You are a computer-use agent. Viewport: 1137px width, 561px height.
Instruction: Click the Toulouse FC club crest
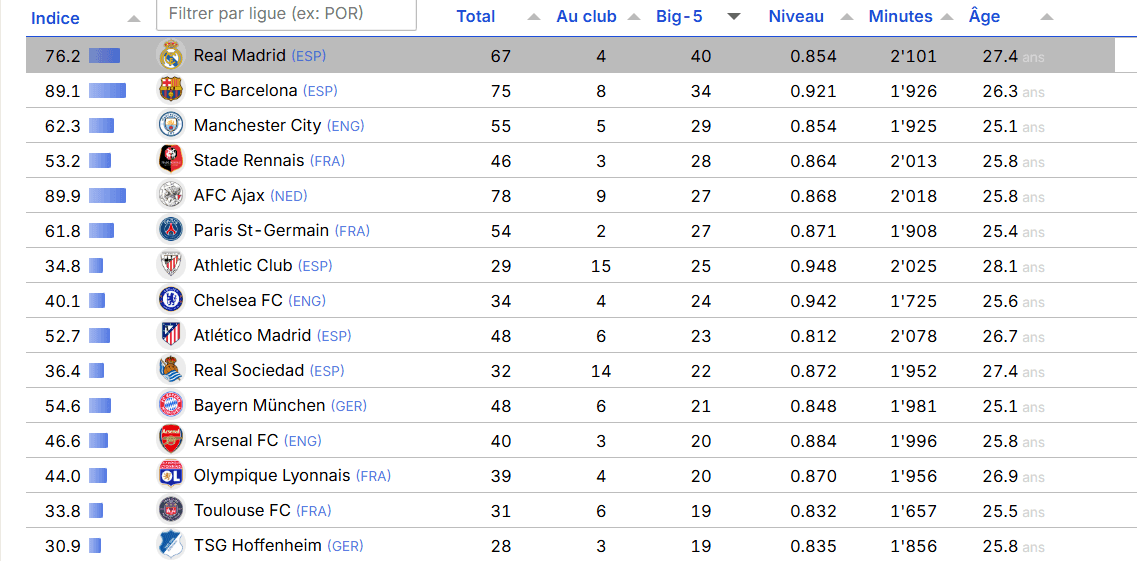click(171, 510)
